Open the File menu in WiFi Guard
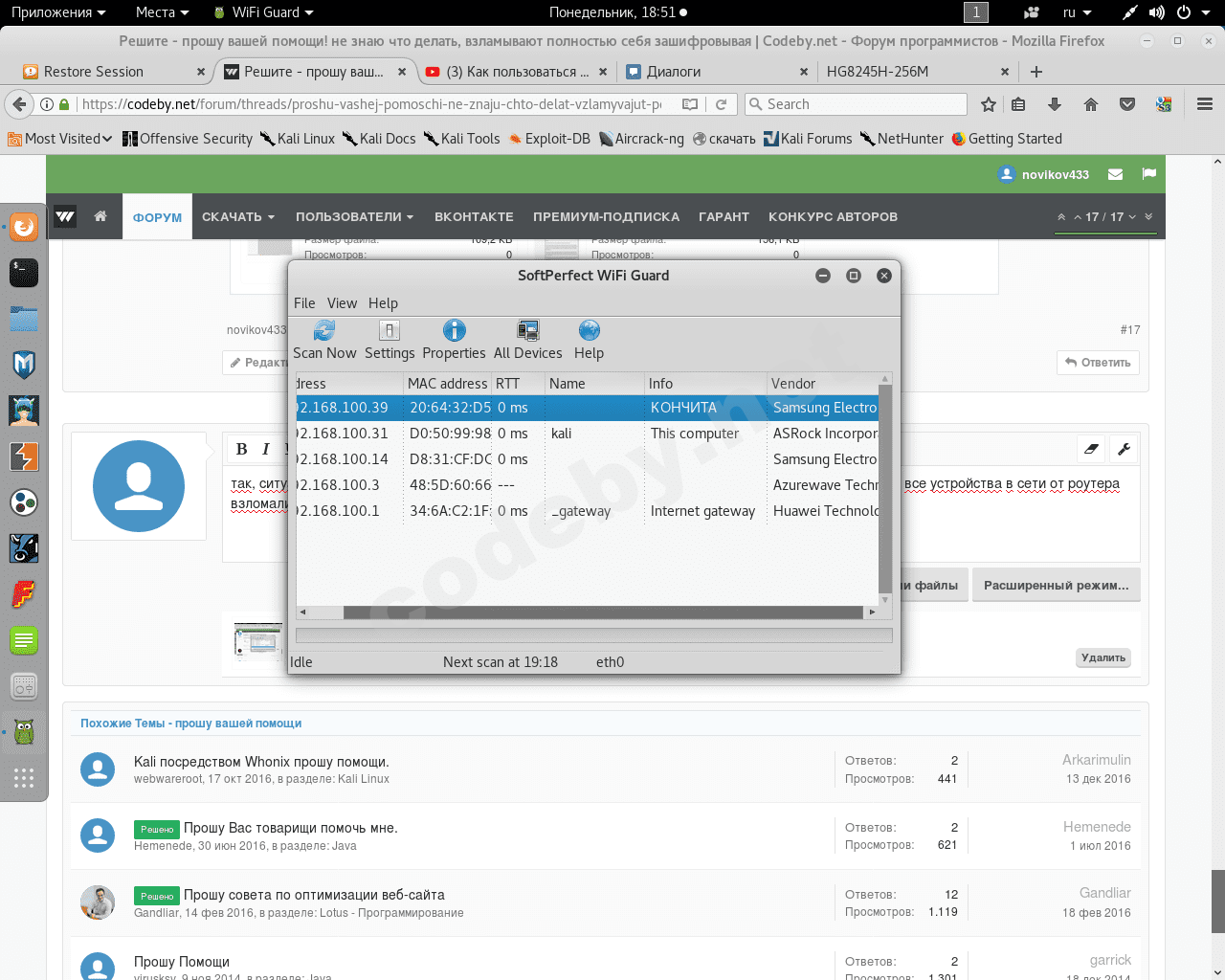 click(x=304, y=303)
